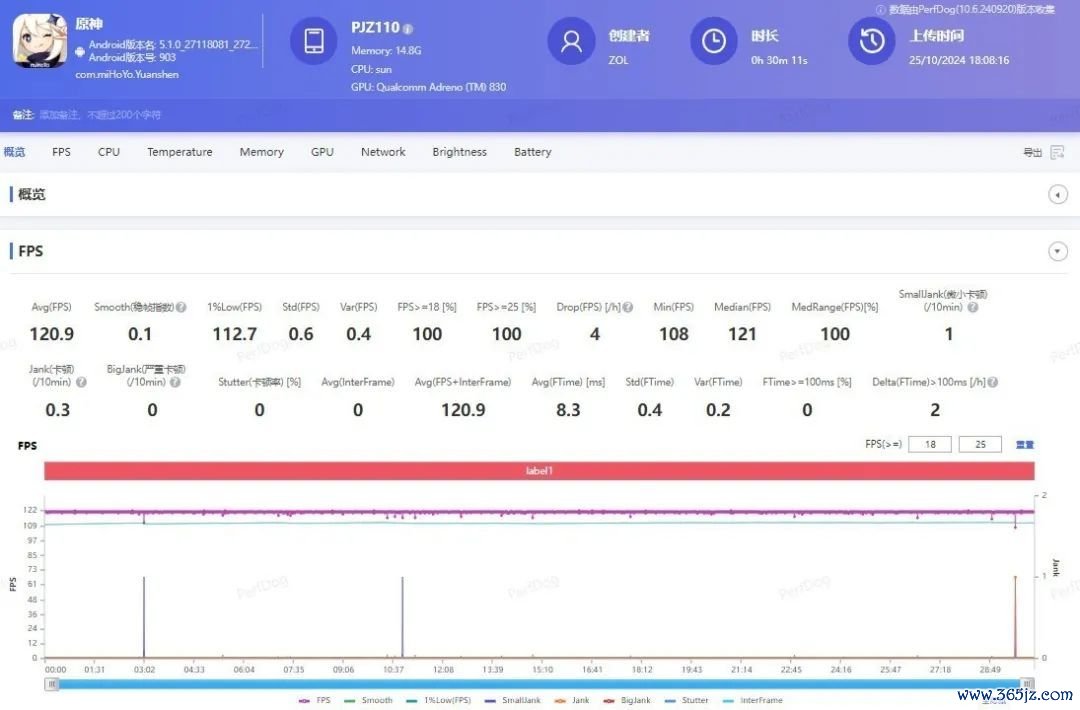Image resolution: width=1080 pixels, height=710 pixels.
Task: Click the upload time 25/10/2024 18:08:16
Action: tap(959, 61)
